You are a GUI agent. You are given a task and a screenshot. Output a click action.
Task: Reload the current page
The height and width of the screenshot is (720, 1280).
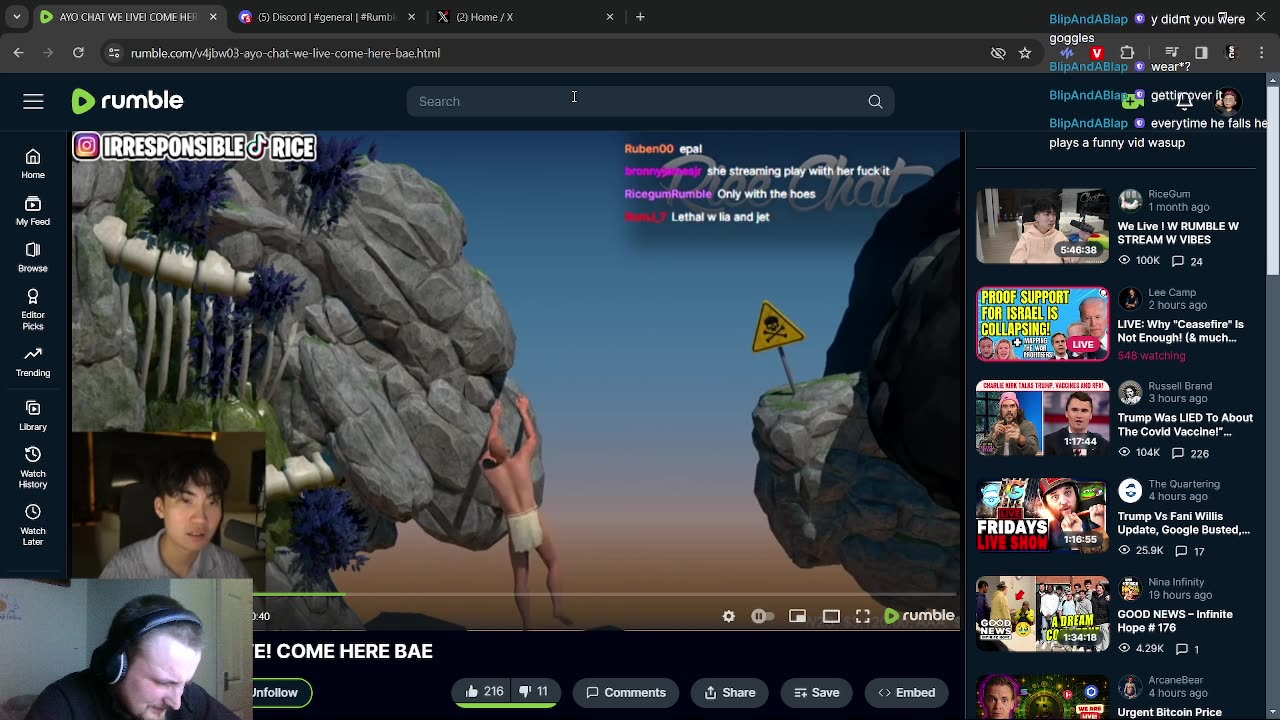click(x=78, y=53)
